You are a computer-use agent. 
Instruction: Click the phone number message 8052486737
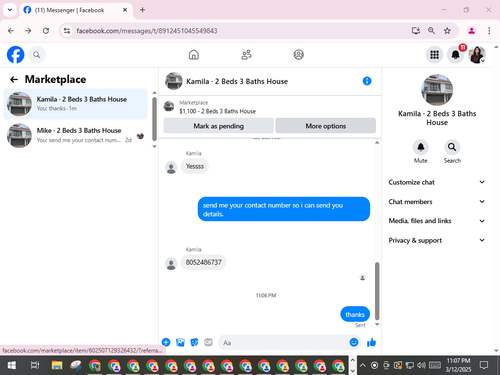(x=203, y=262)
